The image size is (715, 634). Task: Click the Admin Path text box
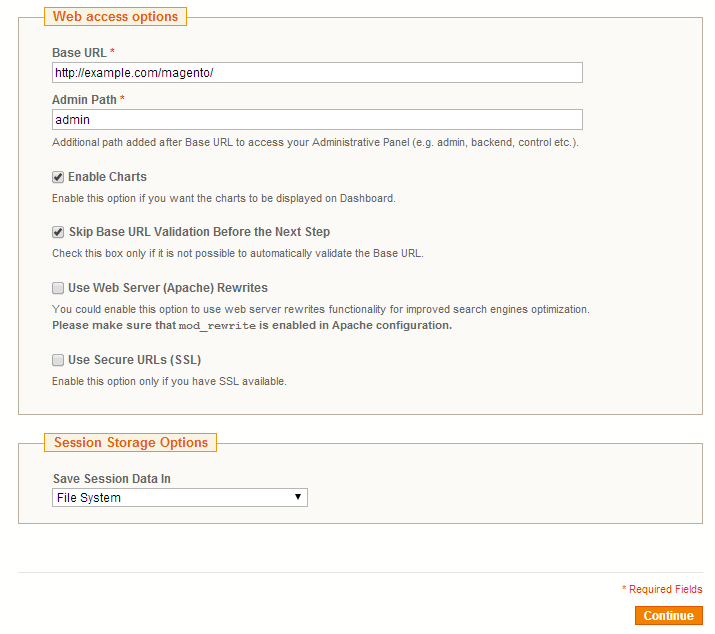[317, 120]
